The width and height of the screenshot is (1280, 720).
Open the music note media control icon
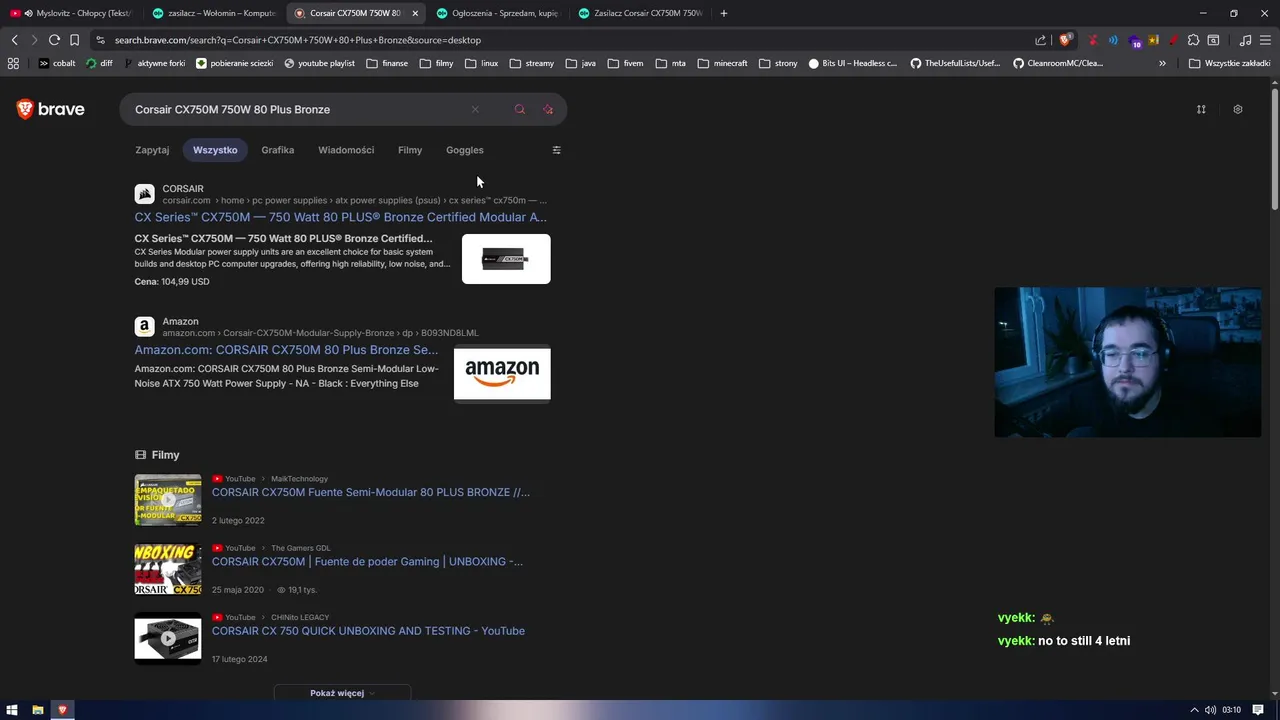pos(1245,40)
